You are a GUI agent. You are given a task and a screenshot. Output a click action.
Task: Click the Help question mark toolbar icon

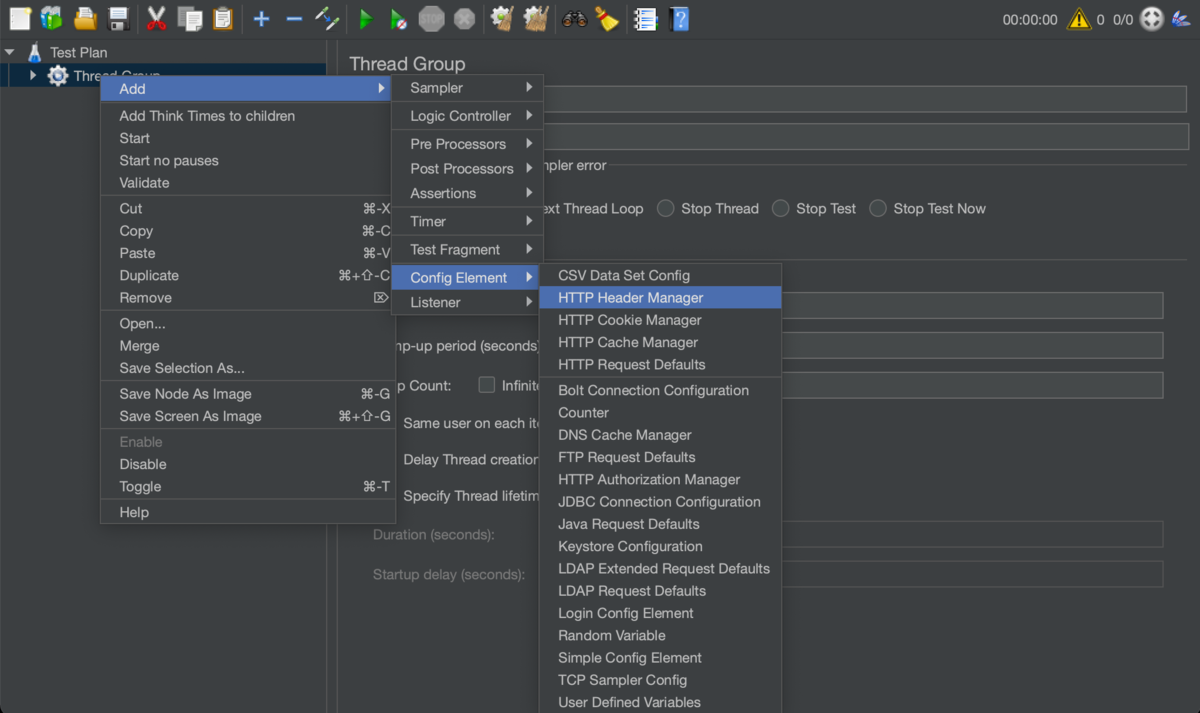(679, 18)
